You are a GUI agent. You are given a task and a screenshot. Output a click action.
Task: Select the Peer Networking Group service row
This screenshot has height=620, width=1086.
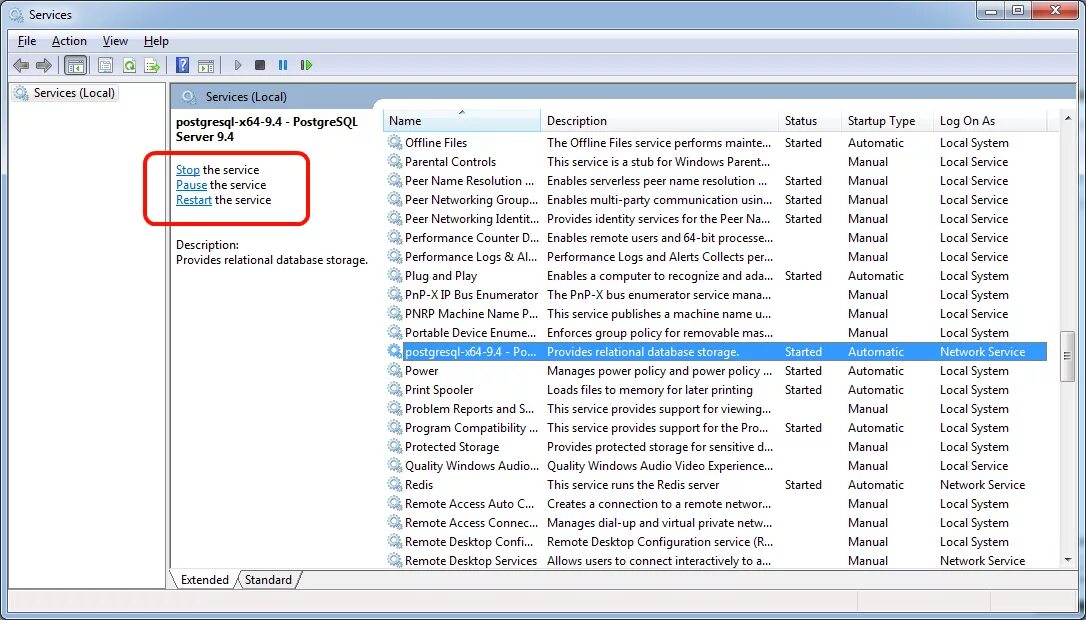(x=717, y=200)
